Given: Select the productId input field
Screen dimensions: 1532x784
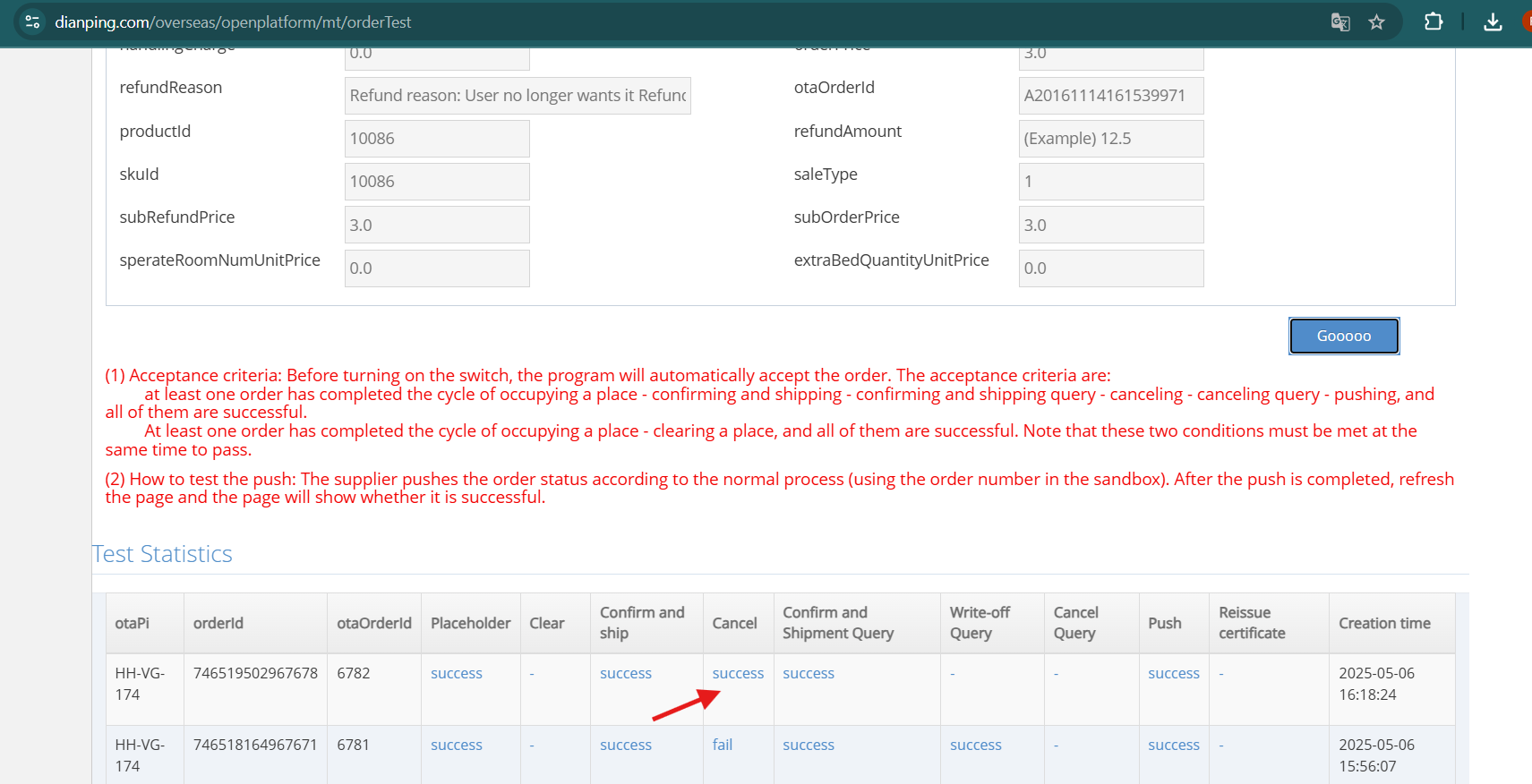Looking at the screenshot, I should [x=437, y=139].
